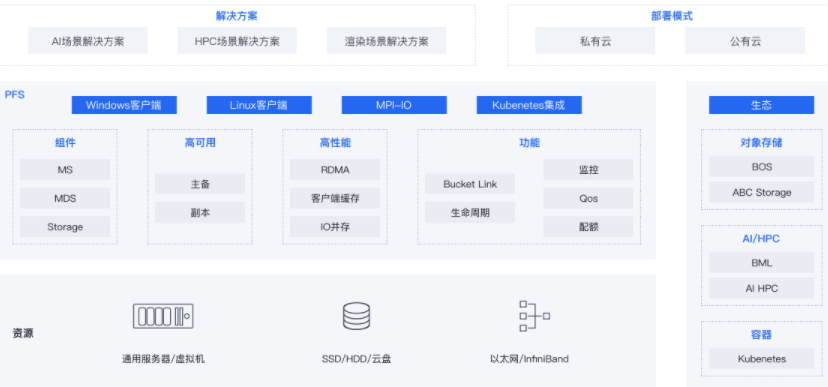The width and height of the screenshot is (828, 387).
Task: Click the server rack icon above 通用服务器/虚拟机
Action: (163, 316)
